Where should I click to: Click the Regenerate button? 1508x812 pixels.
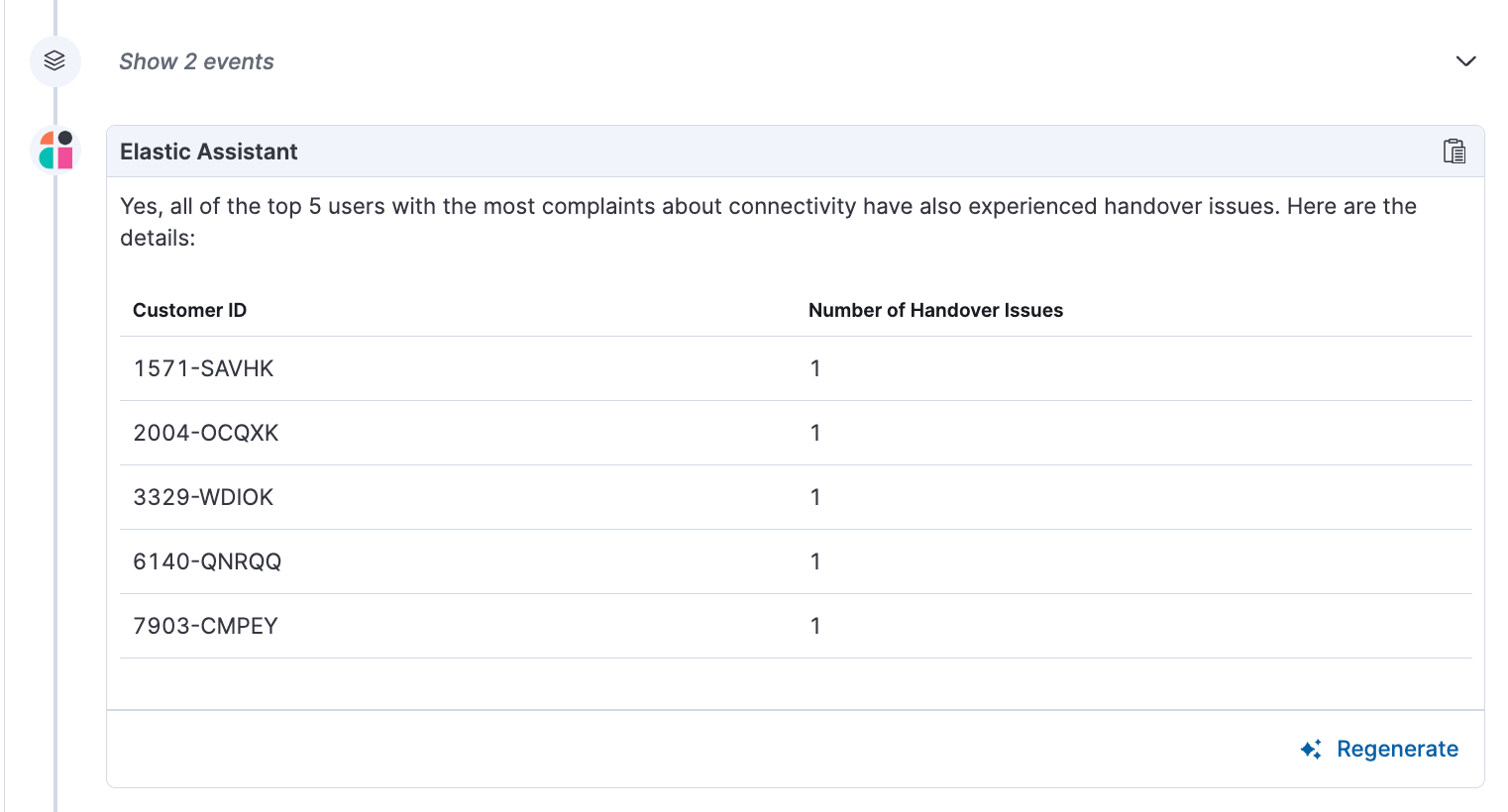1379,750
